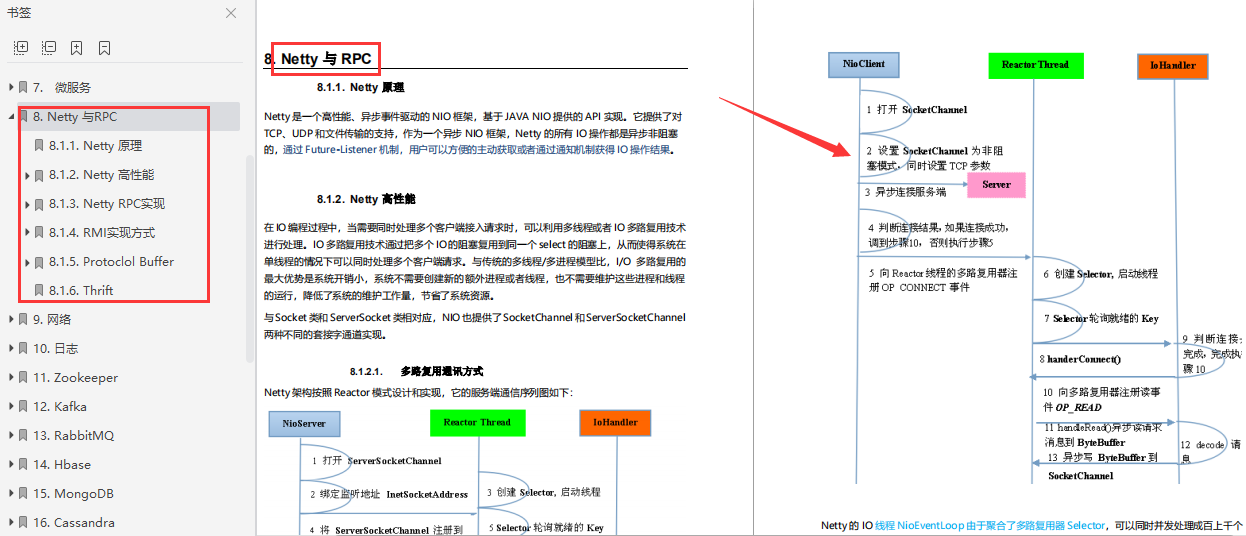1246x536 pixels.
Task: Click the bookmark icon beside 16. Cassandra
Action: 22,523
